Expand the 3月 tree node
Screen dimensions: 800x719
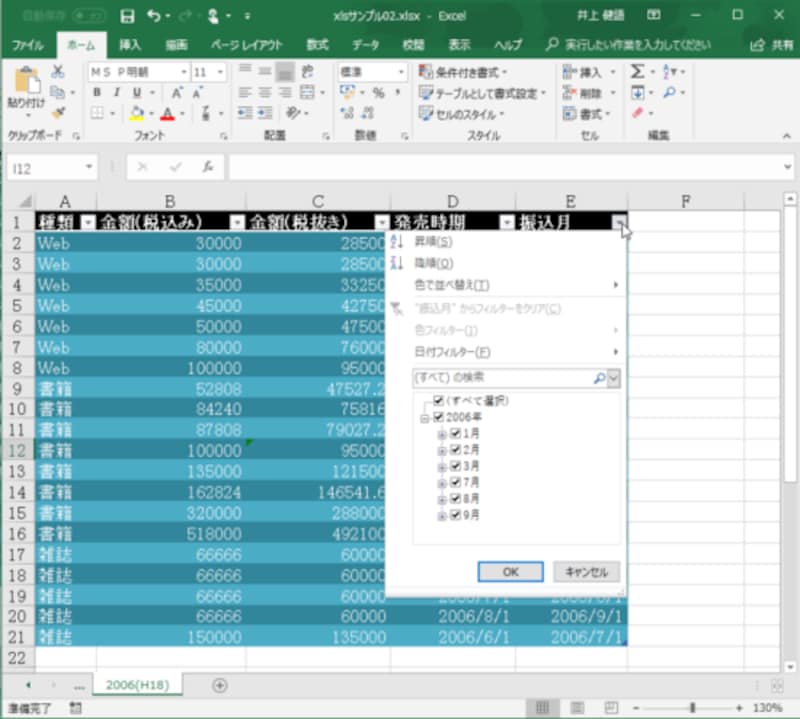(441, 464)
